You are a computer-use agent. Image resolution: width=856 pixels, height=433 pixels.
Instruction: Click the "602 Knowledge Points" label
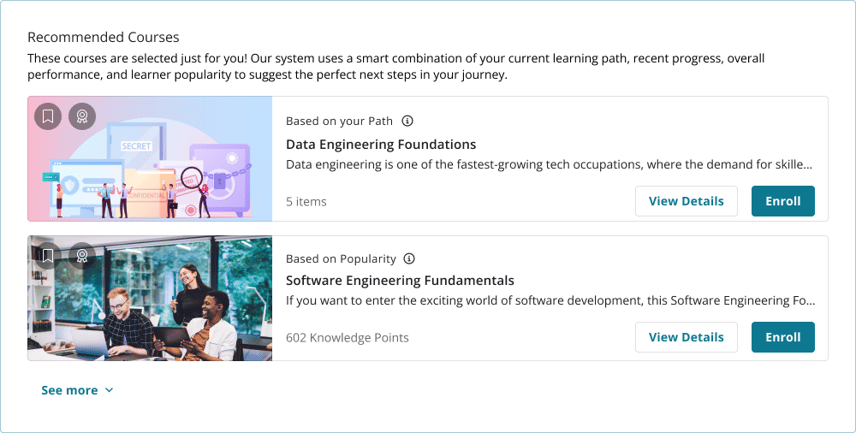[x=347, y=337]
